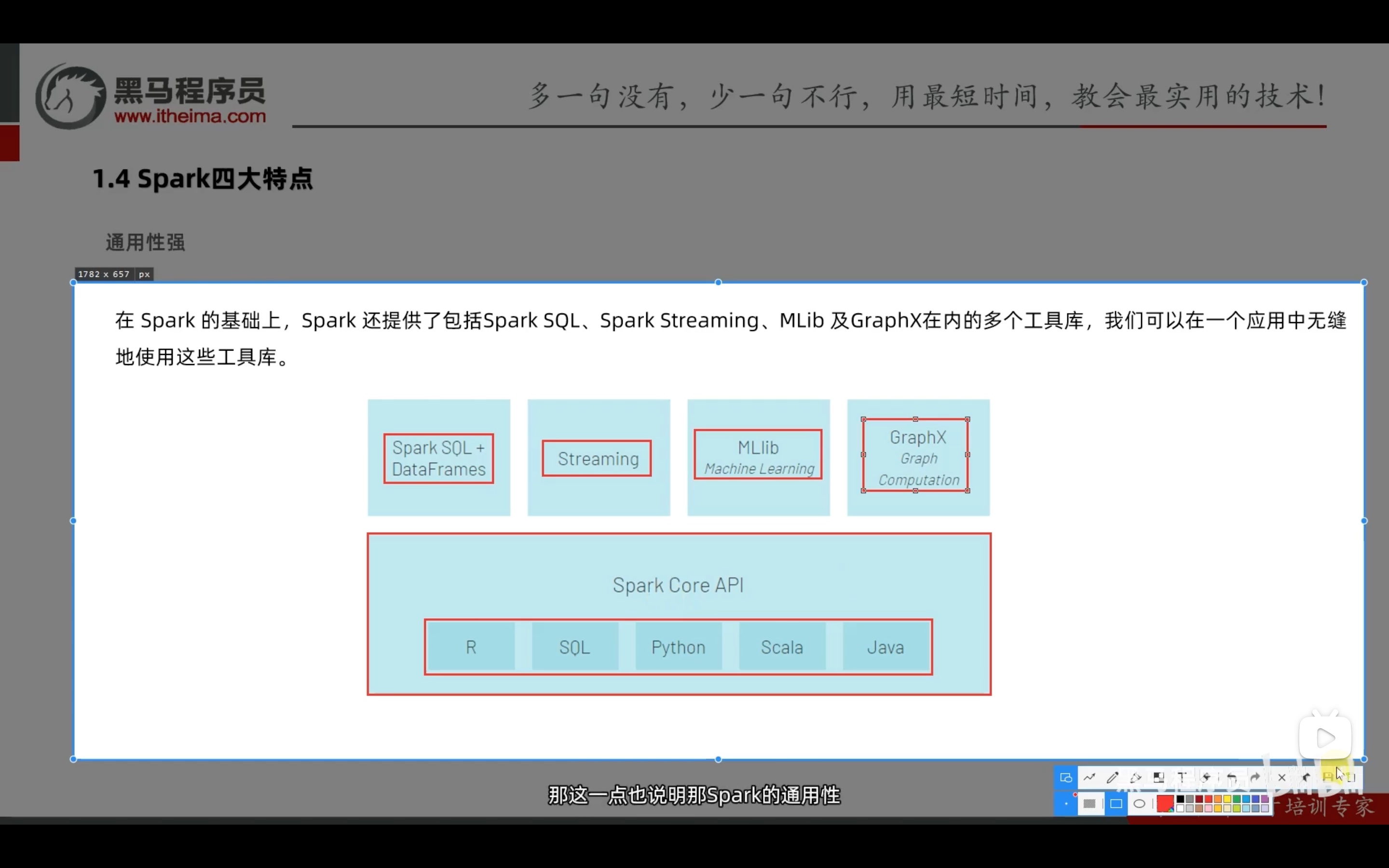Viewport: 1389px width, 868px height.
Task: Undo the last annotation
Action: [1232, 777]
